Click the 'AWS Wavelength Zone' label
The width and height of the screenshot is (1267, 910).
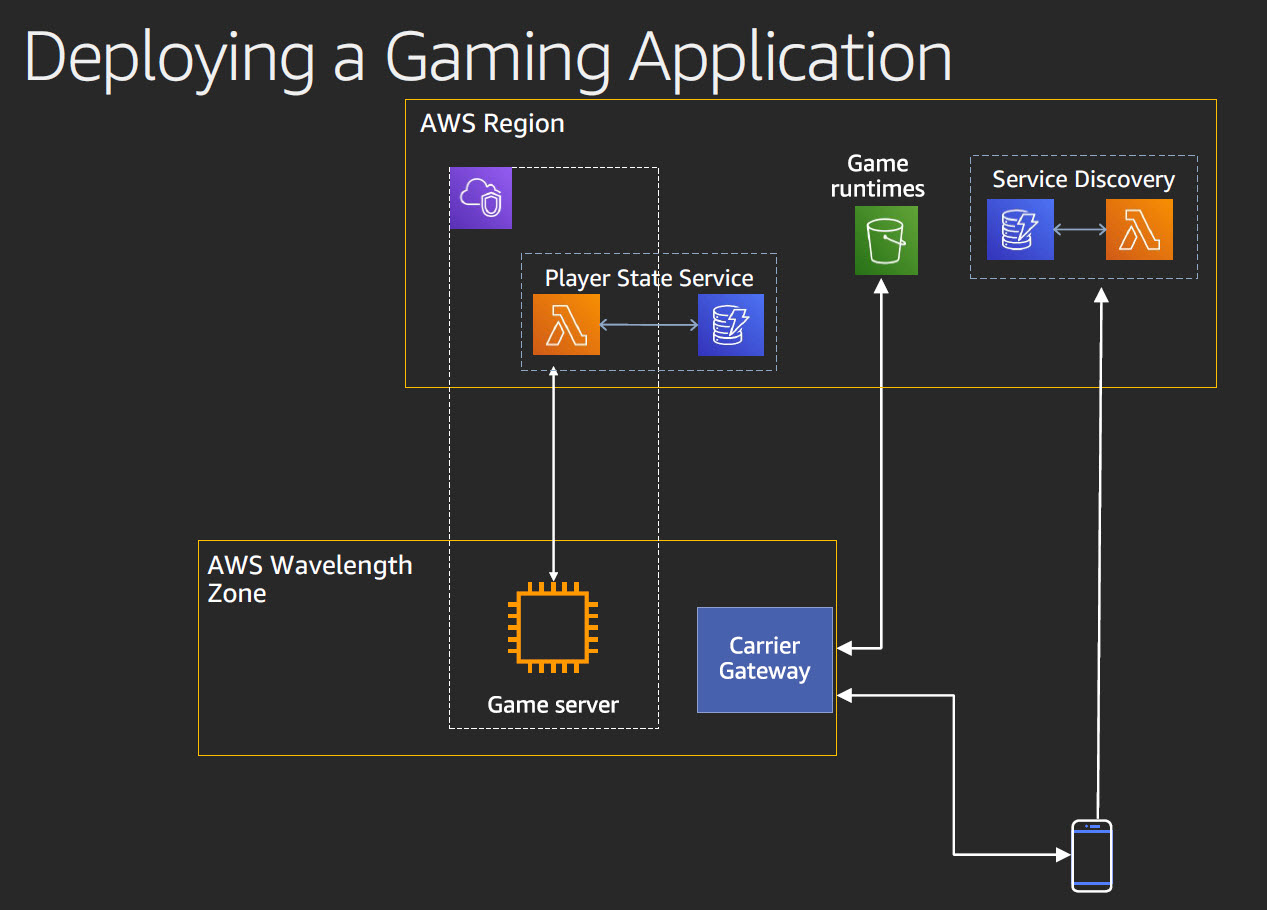tap(309, 579)
